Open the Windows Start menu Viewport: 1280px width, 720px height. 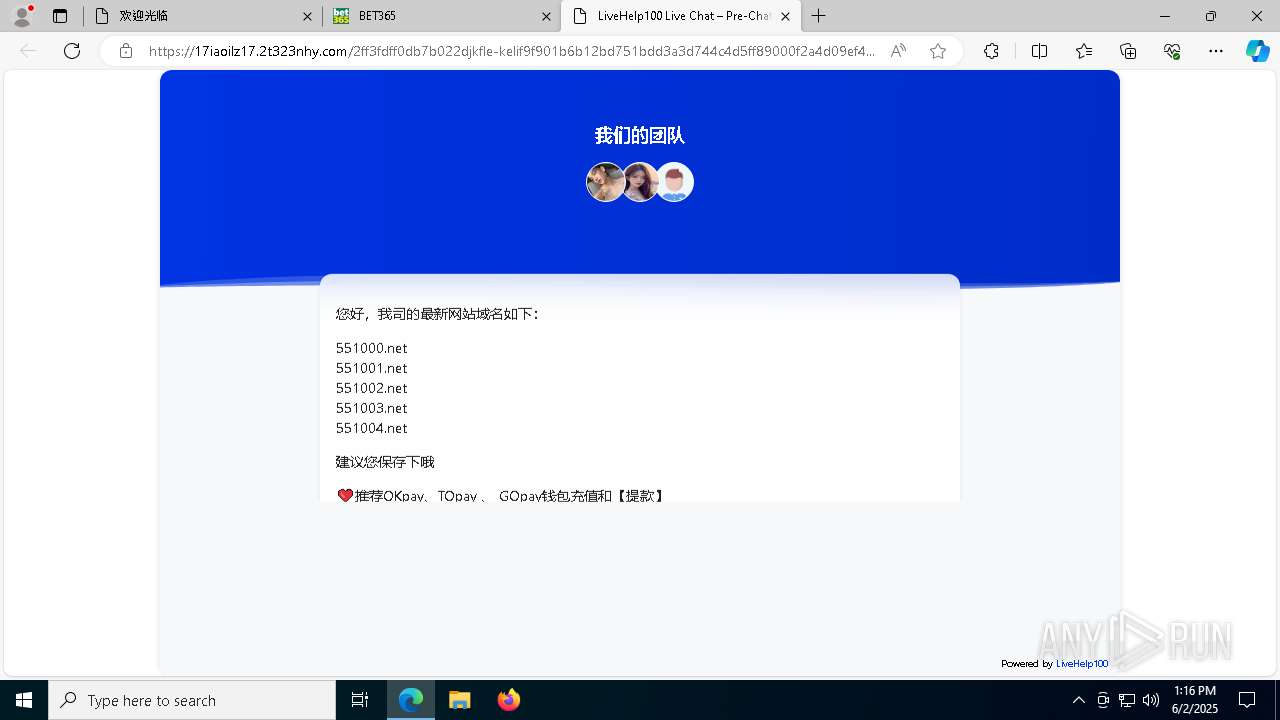click(x=24, y=700)
